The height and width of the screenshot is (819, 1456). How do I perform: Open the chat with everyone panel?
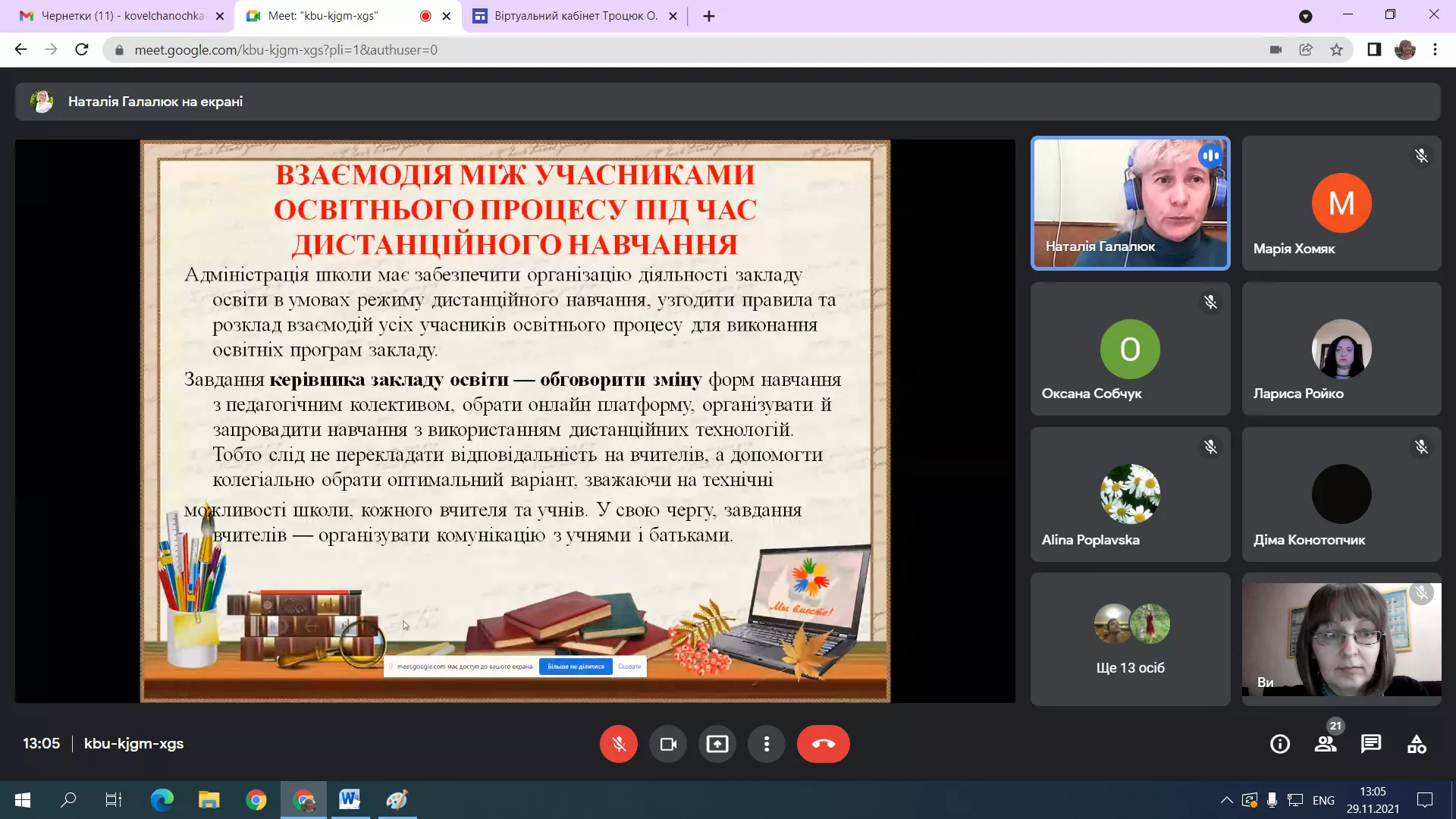coord(1371,744)
